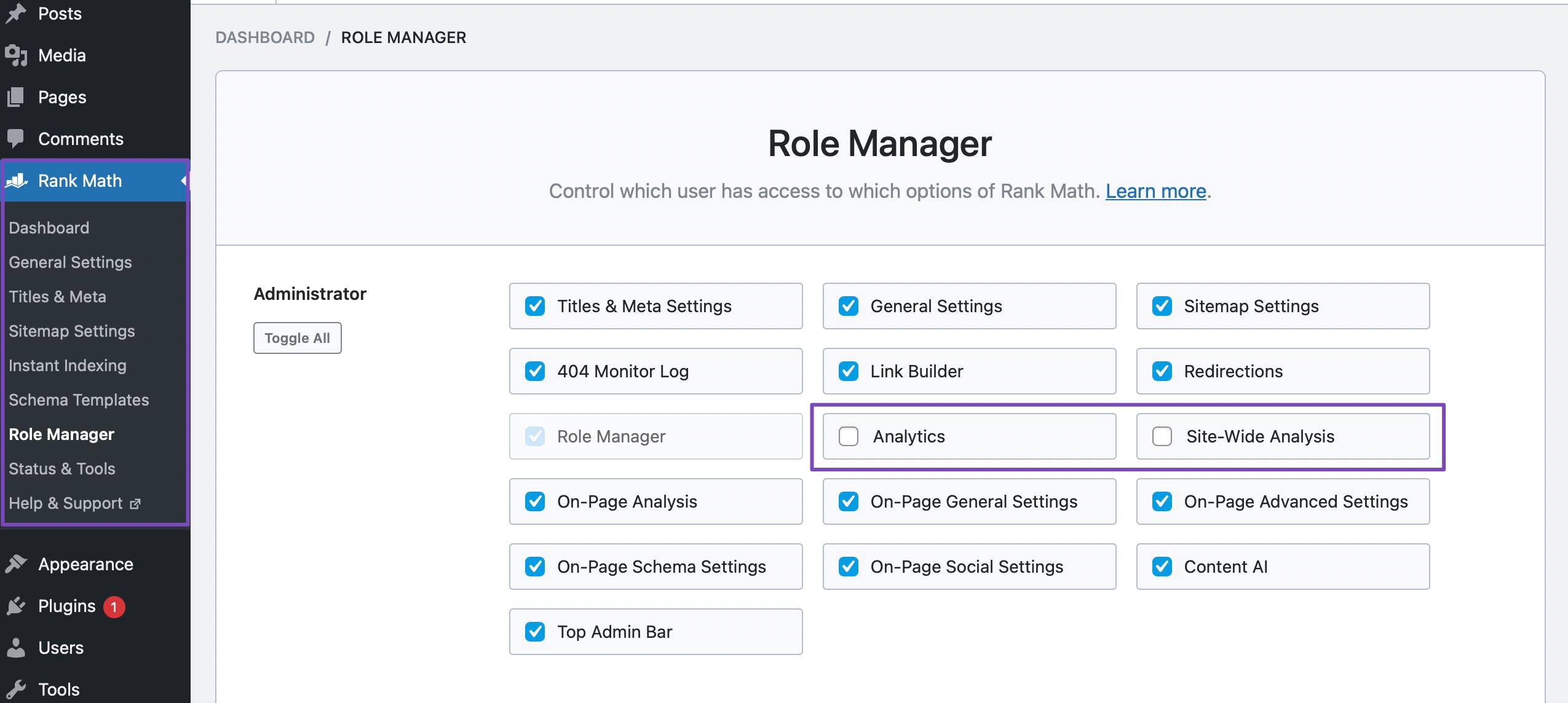The image size is (1568, 703).
Task: Open the Dashboard submenu item
Action: (48, 227)
